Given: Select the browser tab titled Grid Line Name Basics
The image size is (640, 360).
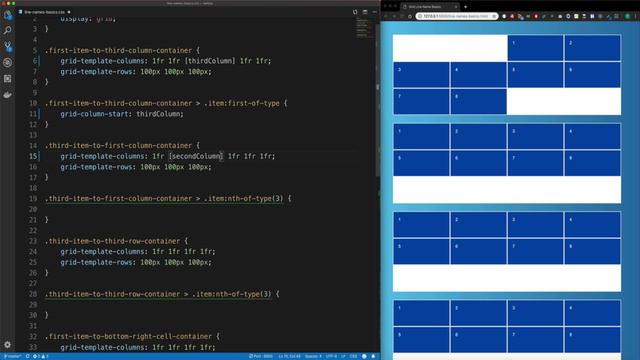Looking at the screenshot, I should point(429,7).
